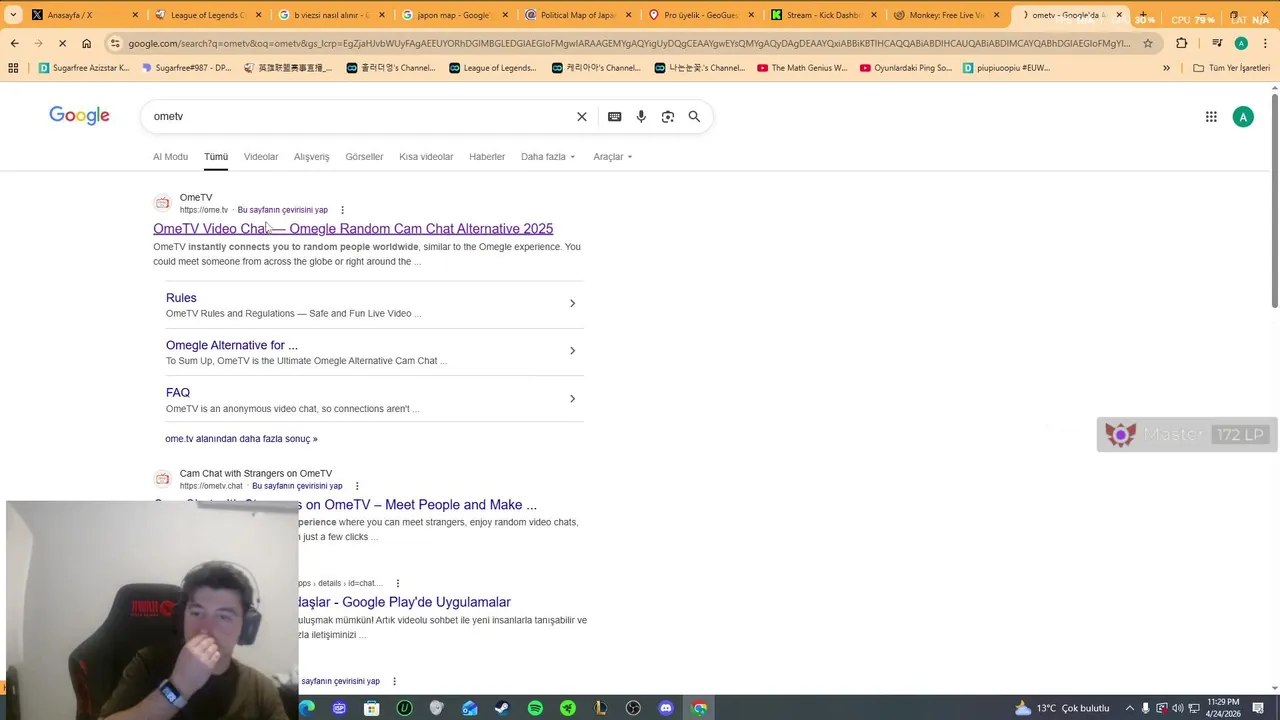Open Microsoft Store from the taskbar
1280x720 pixels.
(x=371, y=708)
